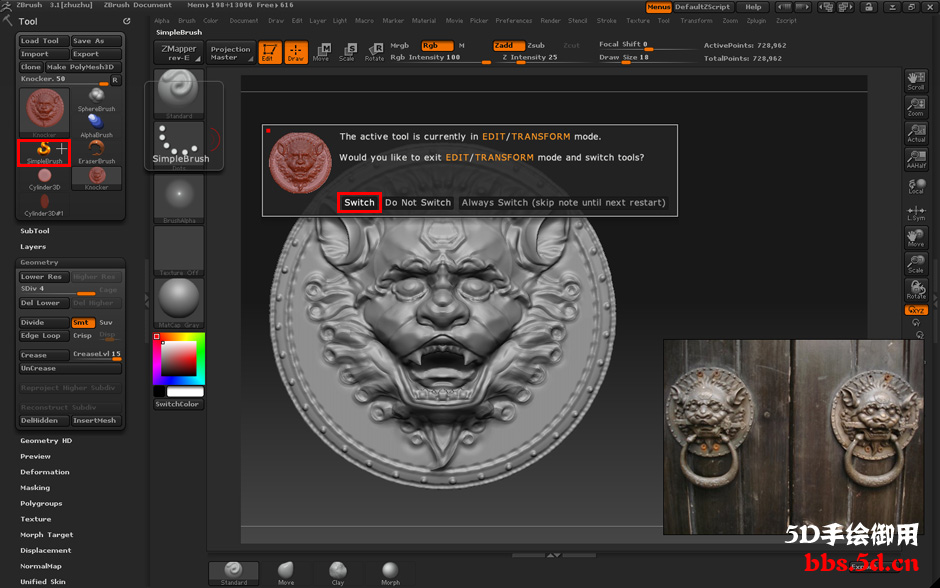Screen dimensions: 940x588
Task: Click Switch in the dialog
Action: point(359,203)
